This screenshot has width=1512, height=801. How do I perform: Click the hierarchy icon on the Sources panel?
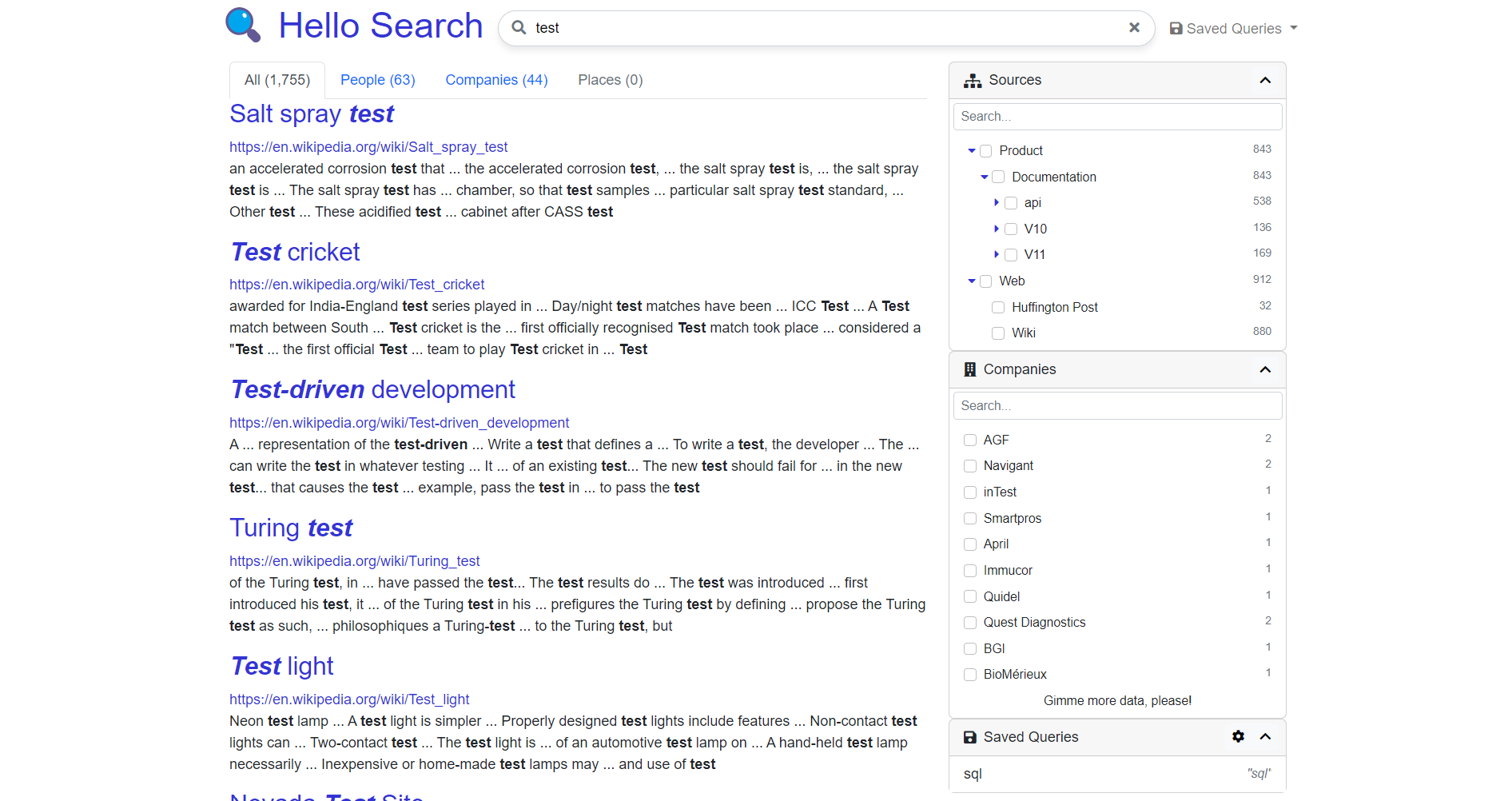[x=973, y=80]
